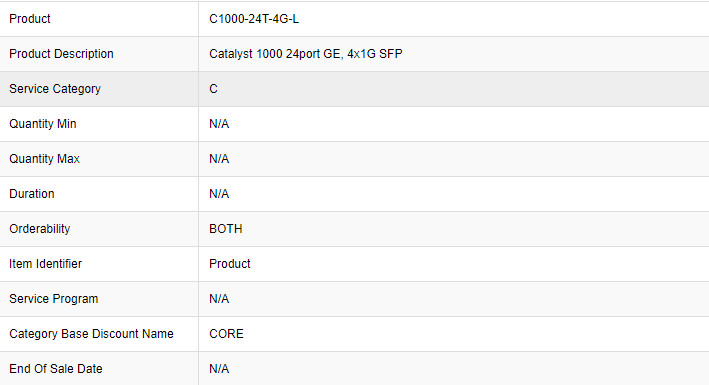The height and width of the screenshot is (385, 709).
Task: Click the Orderability label
Action: pyautogui.click(x=40, y=229)
